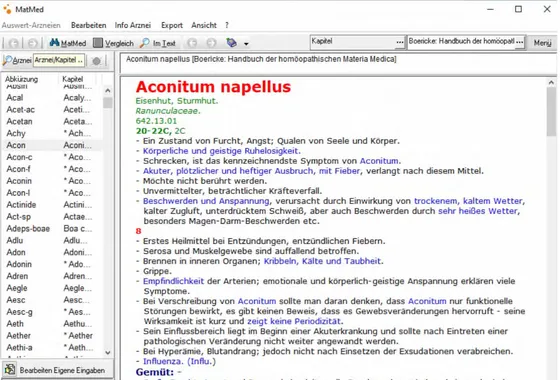
Task: Click the MatMed app logo icon
Action: (7, 9)
